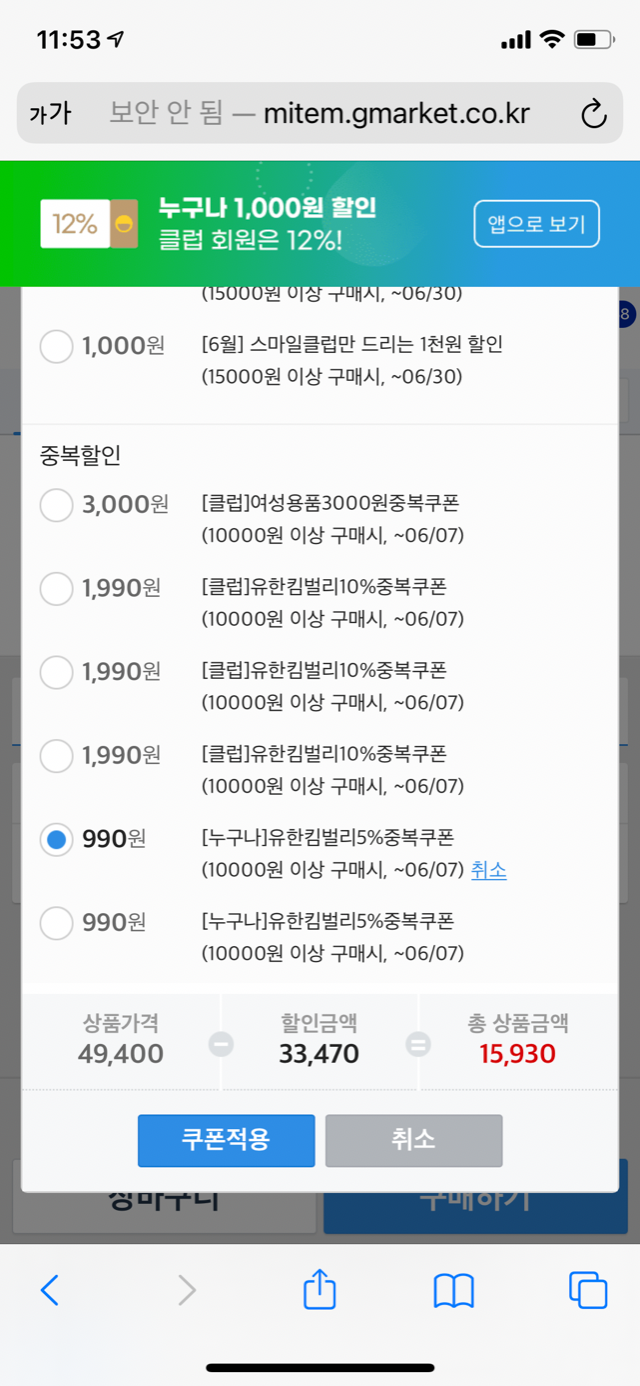Select the 3,000원 여성용품 coupon radio
This screenshot has width=640, height=1386.
point(56,505)
